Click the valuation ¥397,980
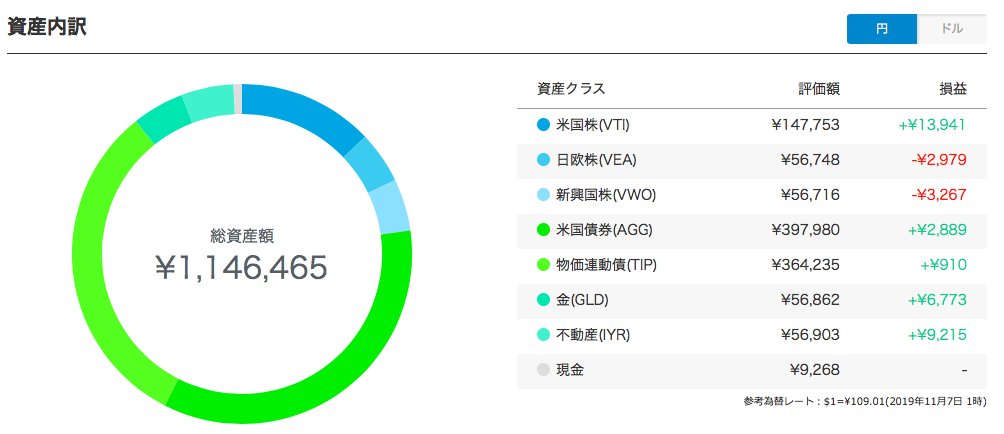The image size is (1004, 434). coord(806,230)
